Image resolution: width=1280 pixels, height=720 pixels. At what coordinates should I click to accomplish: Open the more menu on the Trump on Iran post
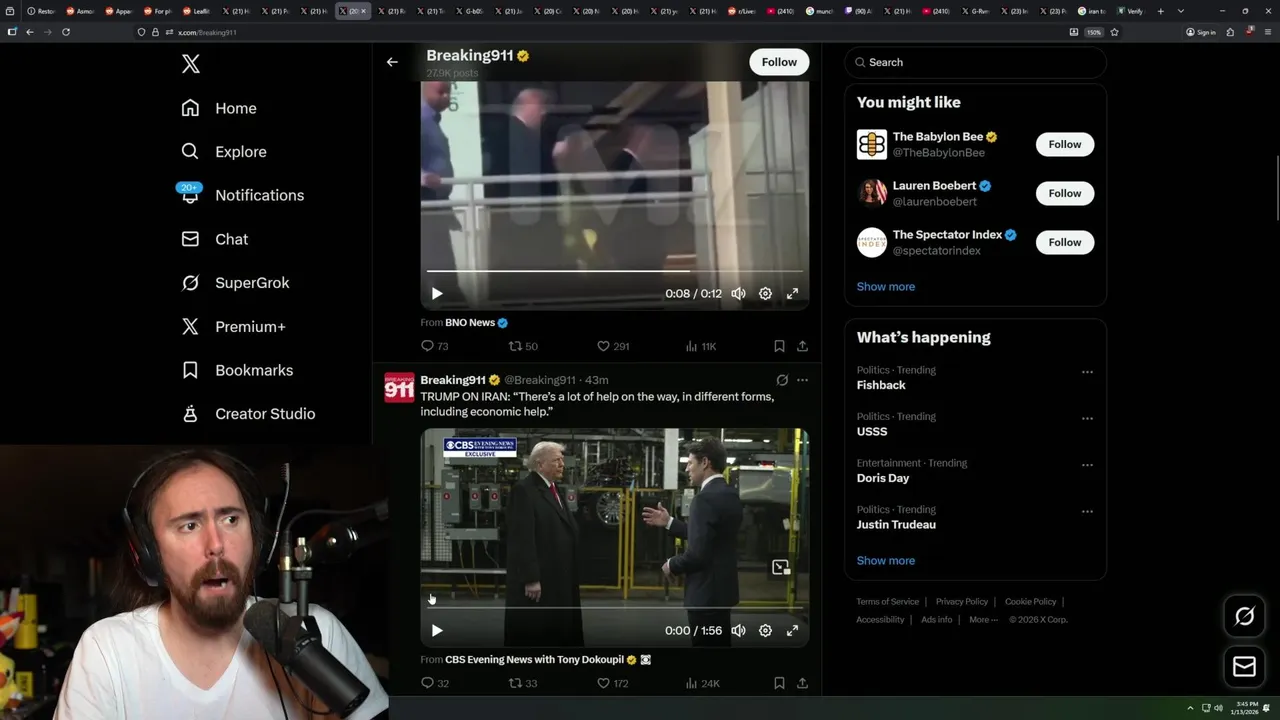(x=802, y=380)
